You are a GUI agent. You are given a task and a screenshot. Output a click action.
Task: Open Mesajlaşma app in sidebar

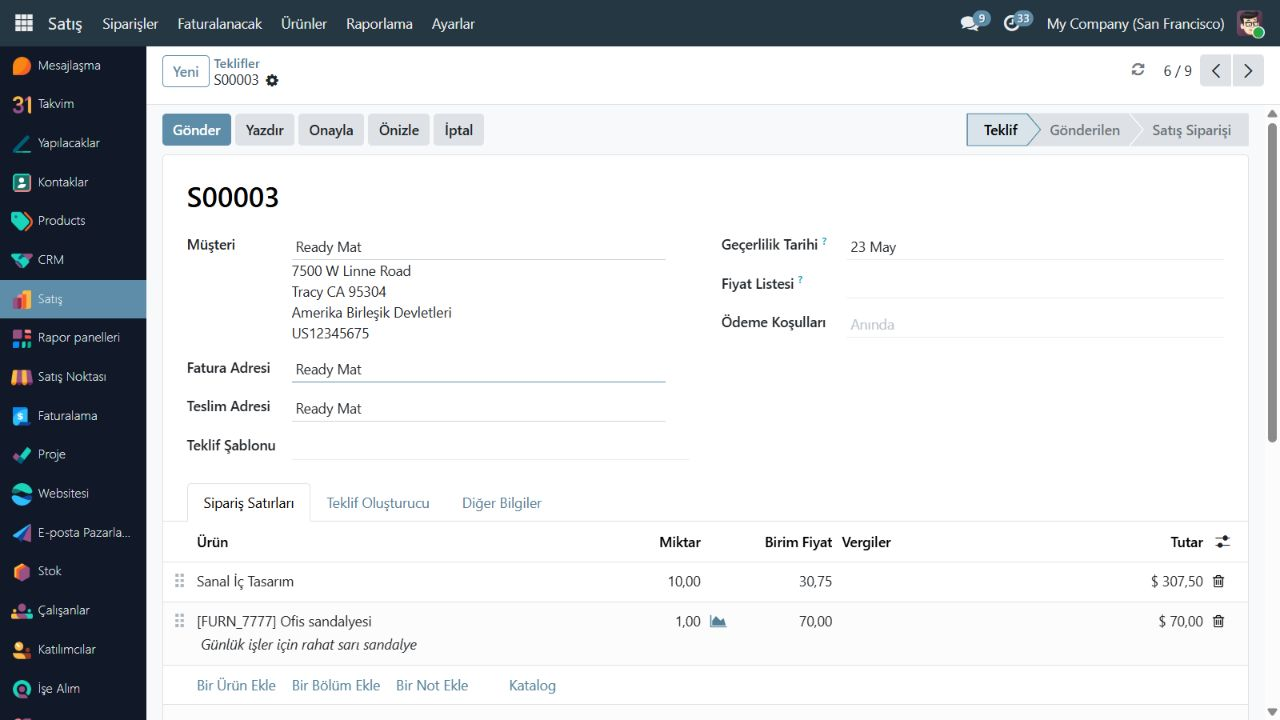click(x=73, y=66)
